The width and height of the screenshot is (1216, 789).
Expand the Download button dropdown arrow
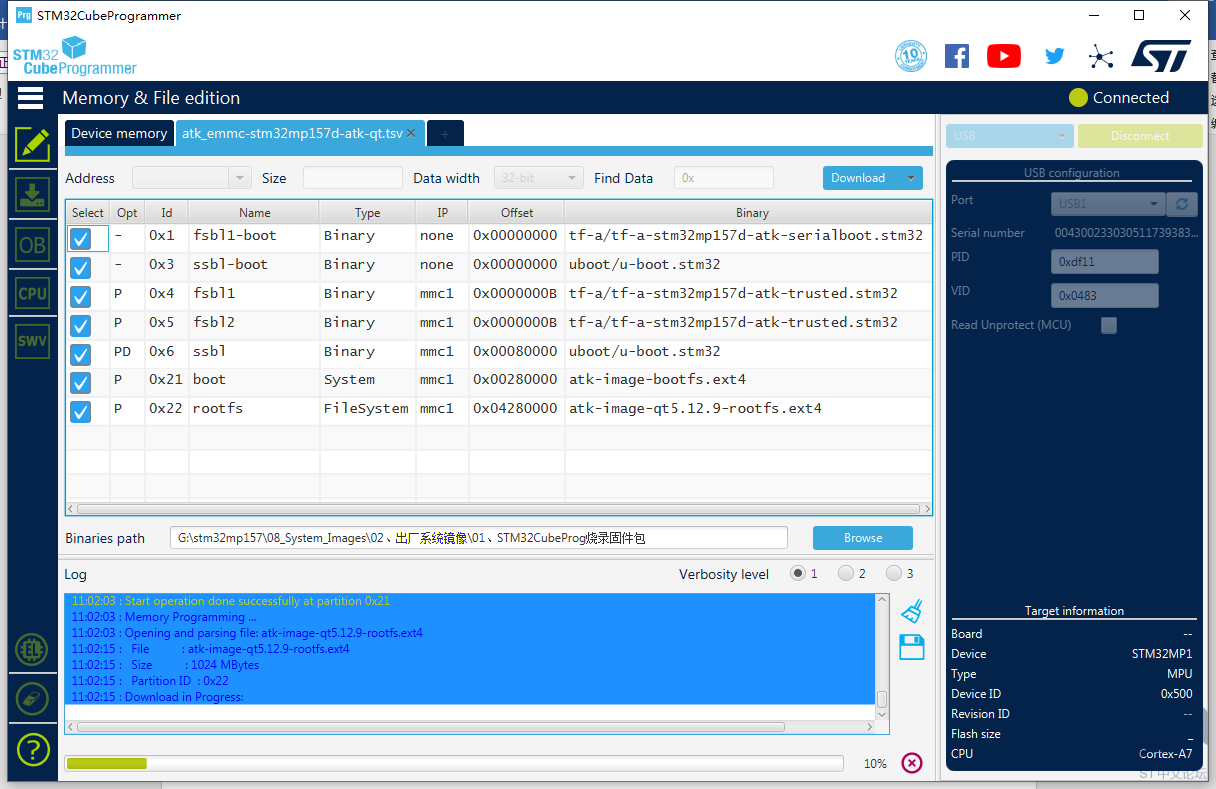tap(910, 178)
